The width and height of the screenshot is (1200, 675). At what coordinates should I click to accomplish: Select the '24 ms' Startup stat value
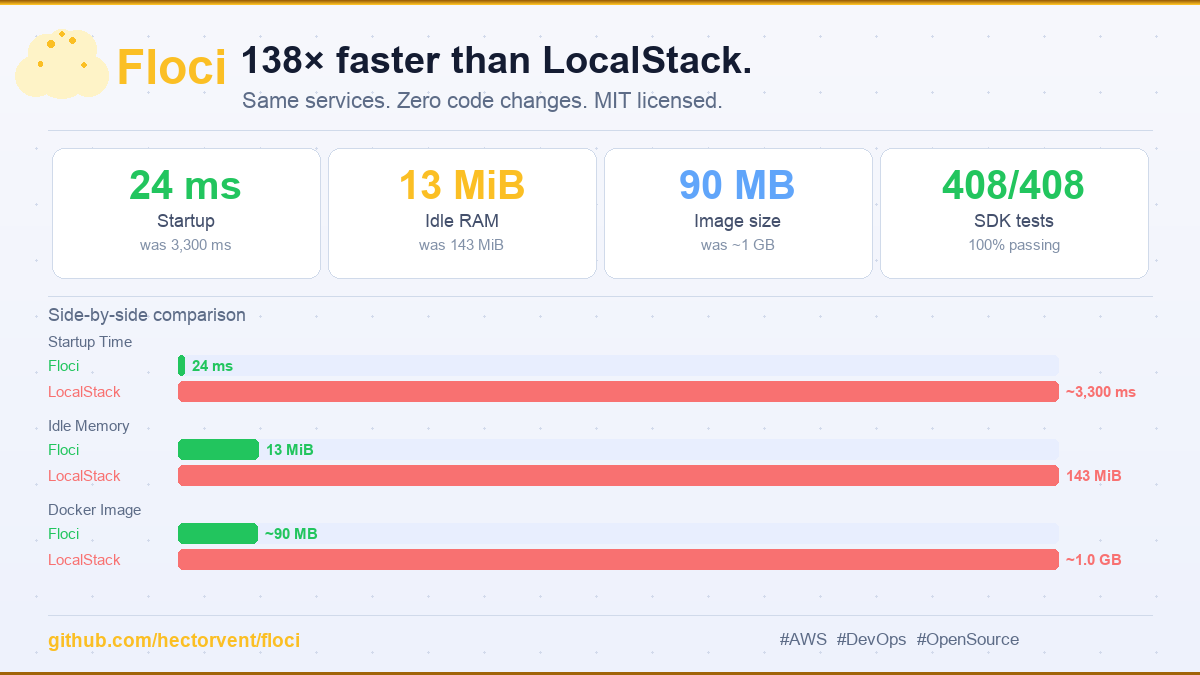pos(186,185)
